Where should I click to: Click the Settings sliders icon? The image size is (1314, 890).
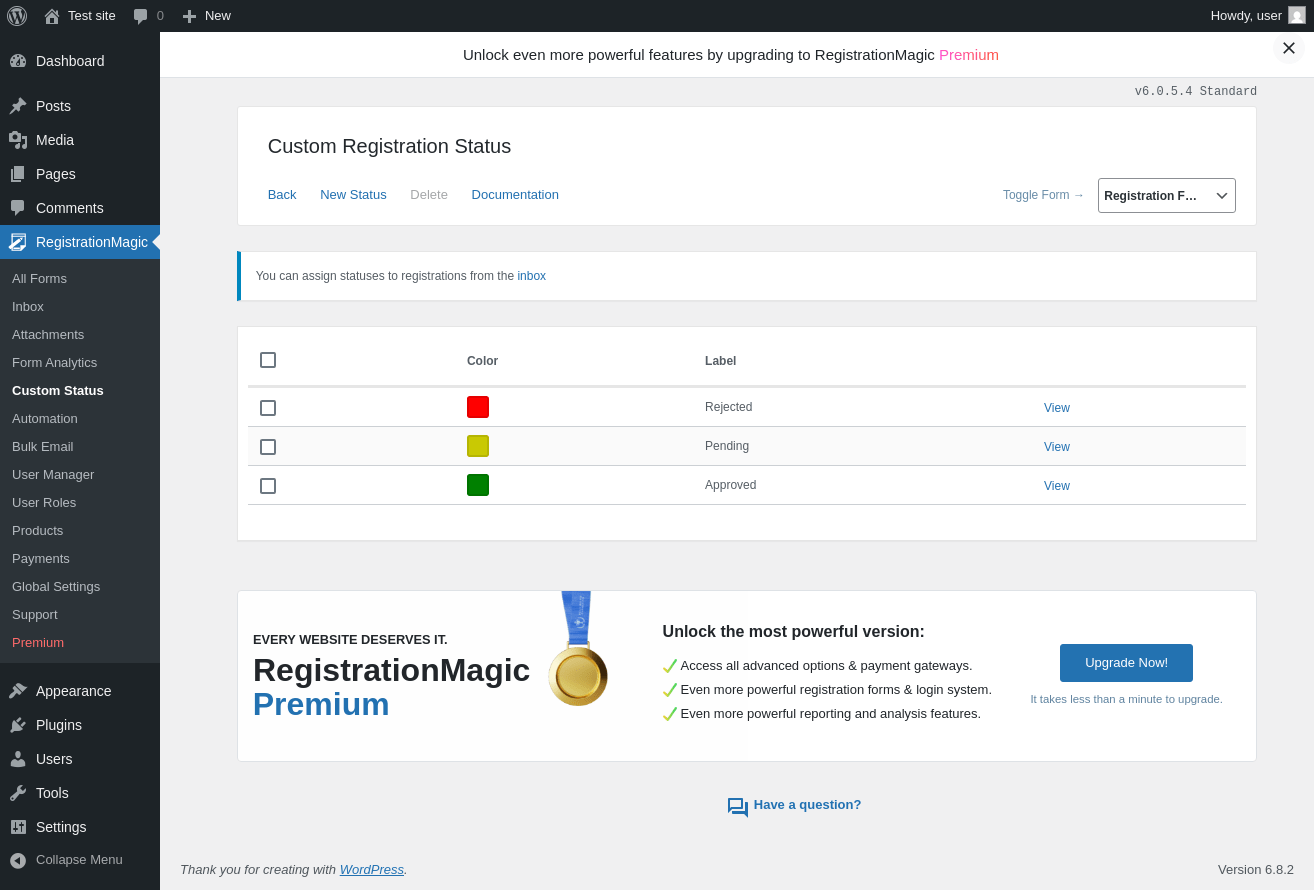point(18,827)
